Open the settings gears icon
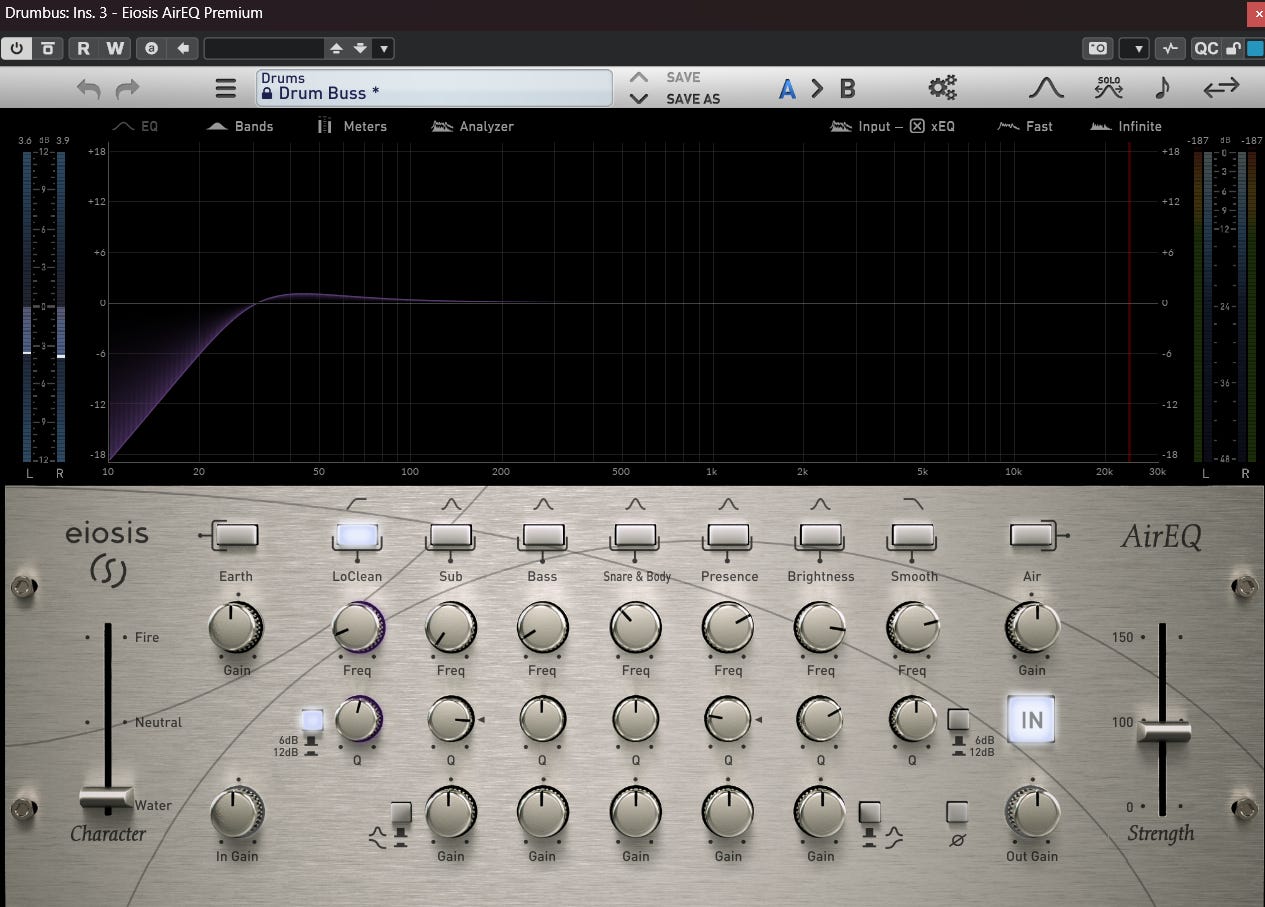 (x=942, y=88)
